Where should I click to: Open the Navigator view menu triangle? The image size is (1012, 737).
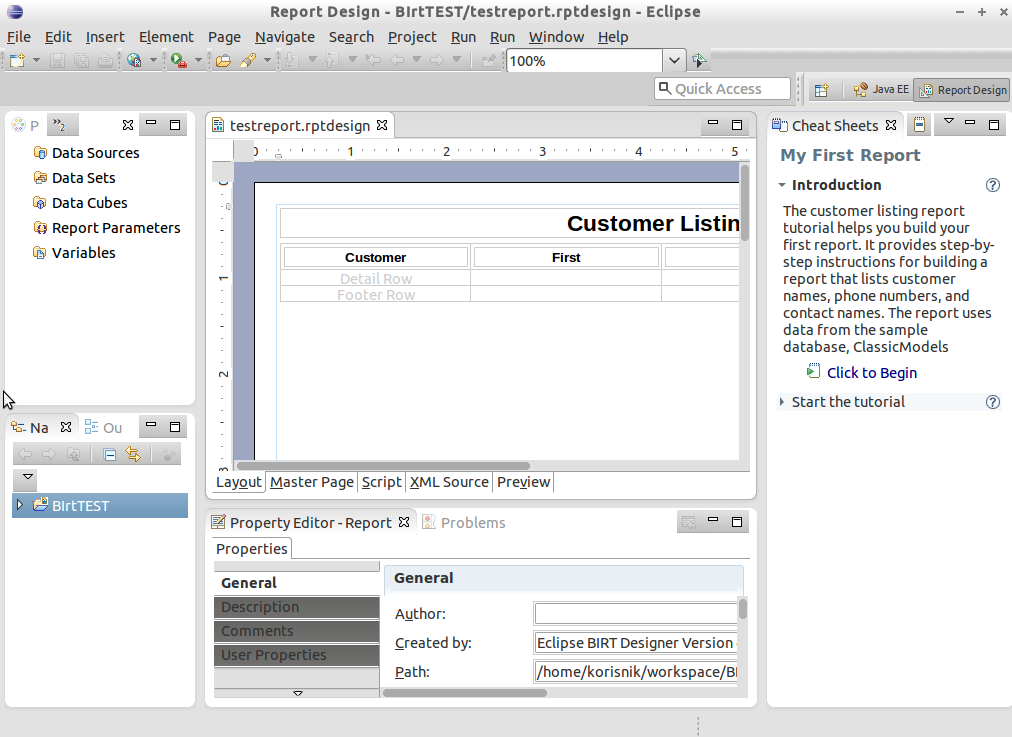(x=28, y=478)
